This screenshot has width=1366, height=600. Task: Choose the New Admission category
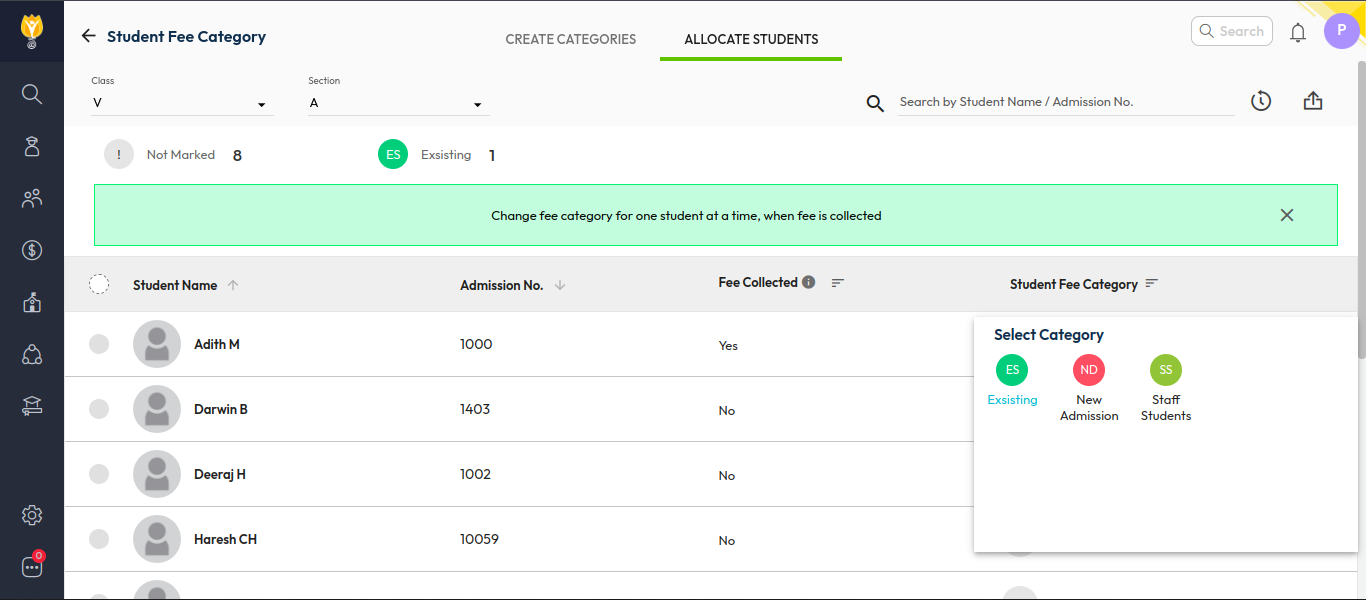pos(1089,371)
